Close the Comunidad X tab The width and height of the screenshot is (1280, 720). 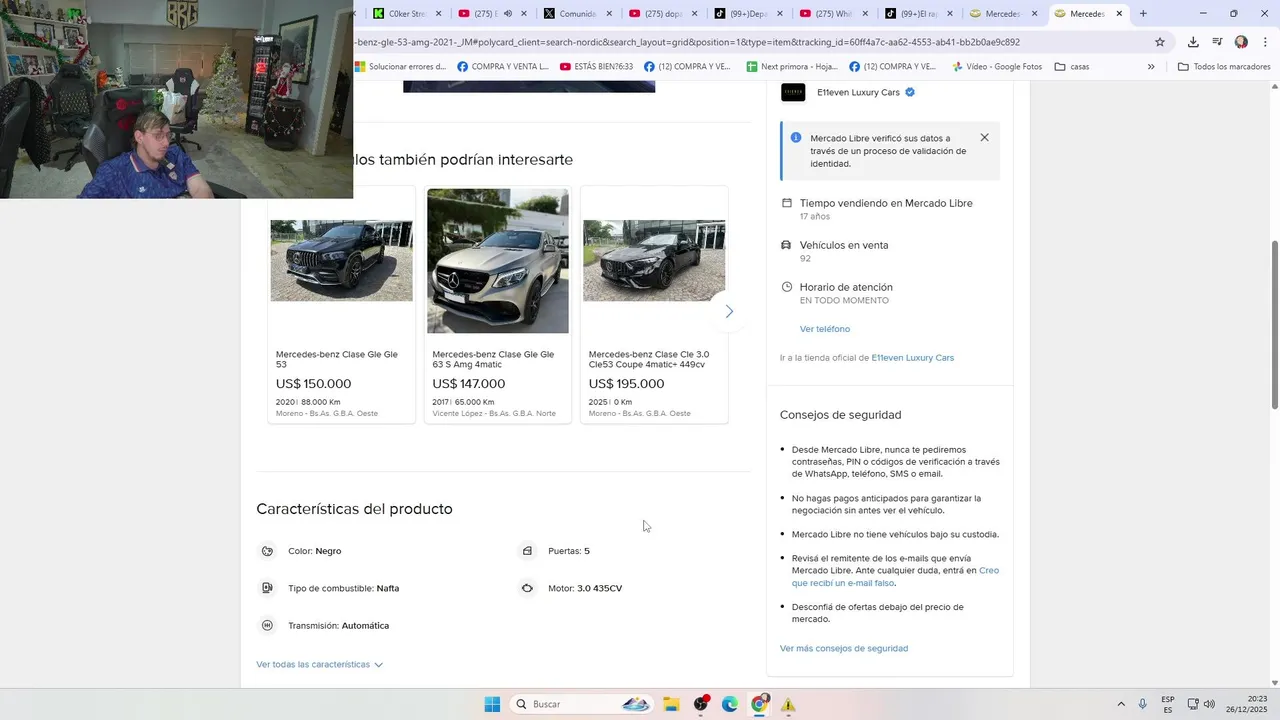click(x=609, y=14)
